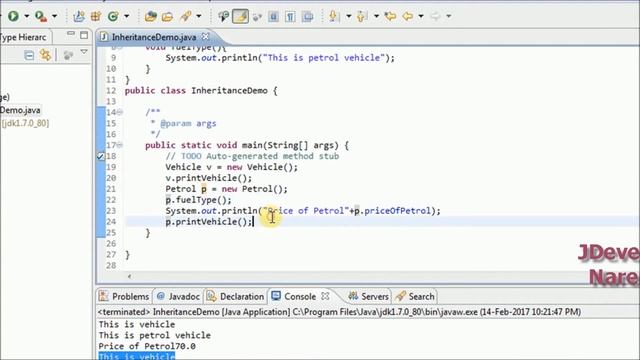This screenshot has height=360, width=640.
Task: Open the Forward navigation history dropdown
Action: [449, 16]
